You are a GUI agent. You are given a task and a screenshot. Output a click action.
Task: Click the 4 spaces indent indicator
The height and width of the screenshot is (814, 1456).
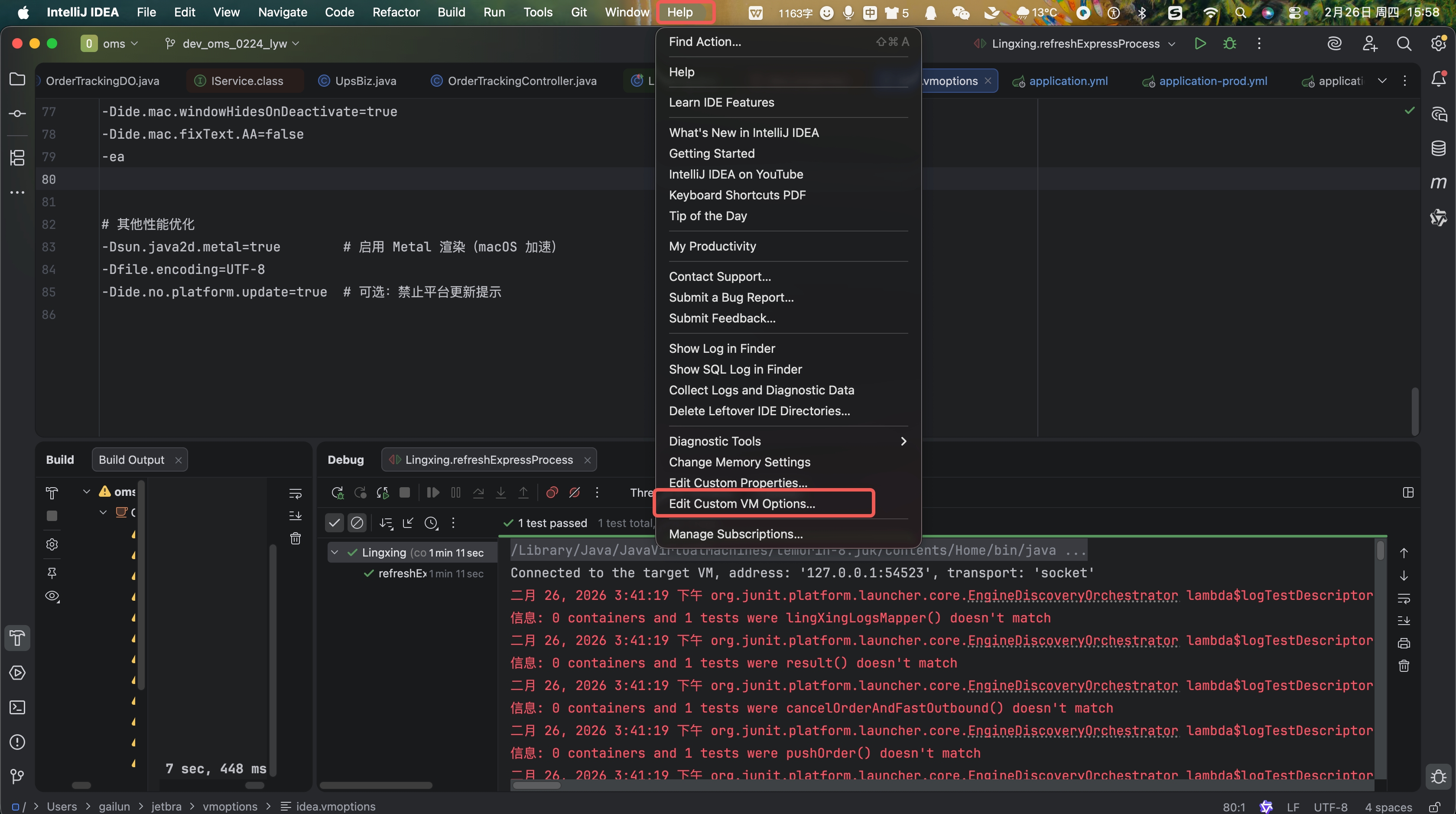(x=1388, y=807)
